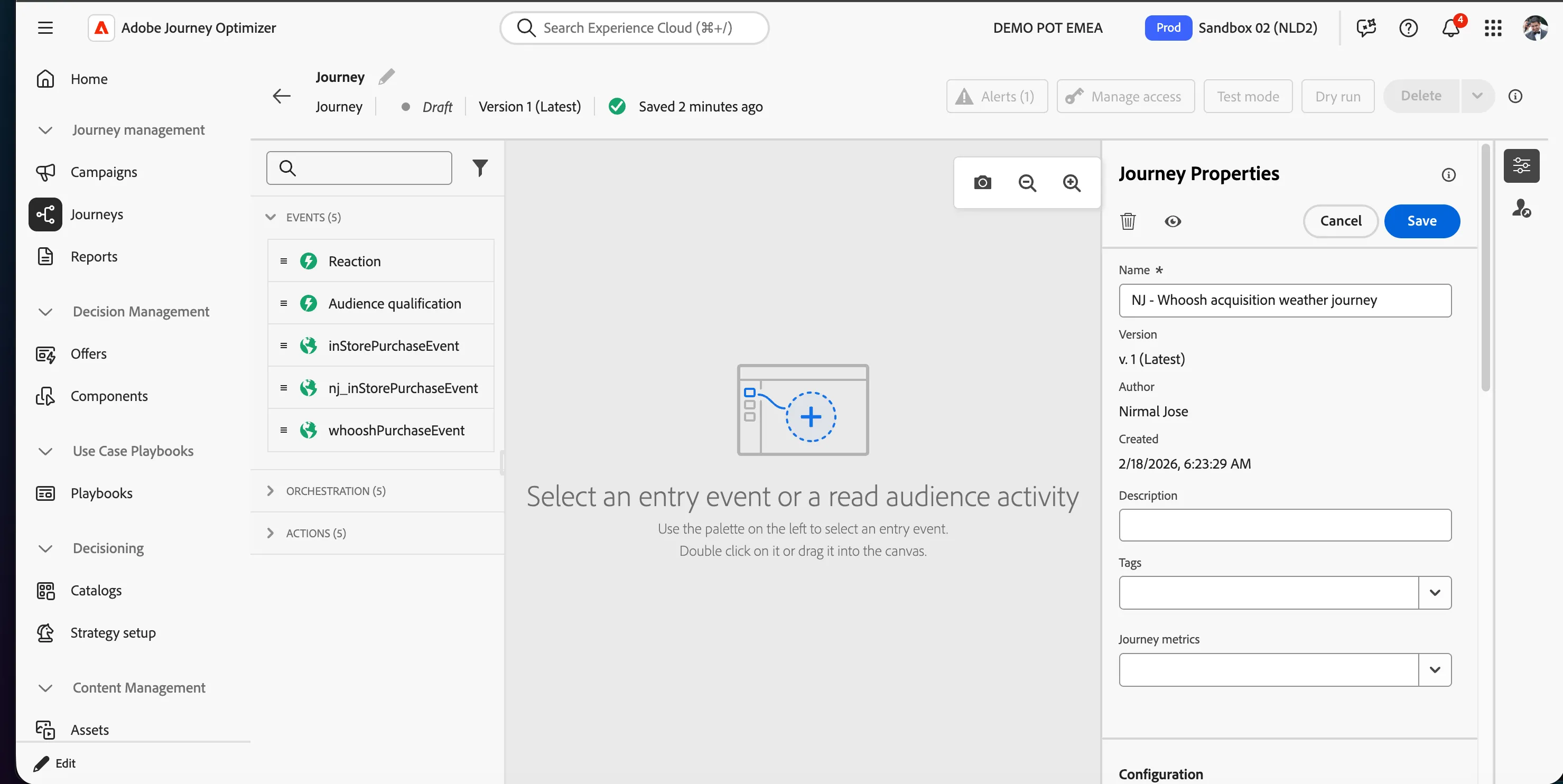Zoom in on the canvas

[x=1072, y=183]
